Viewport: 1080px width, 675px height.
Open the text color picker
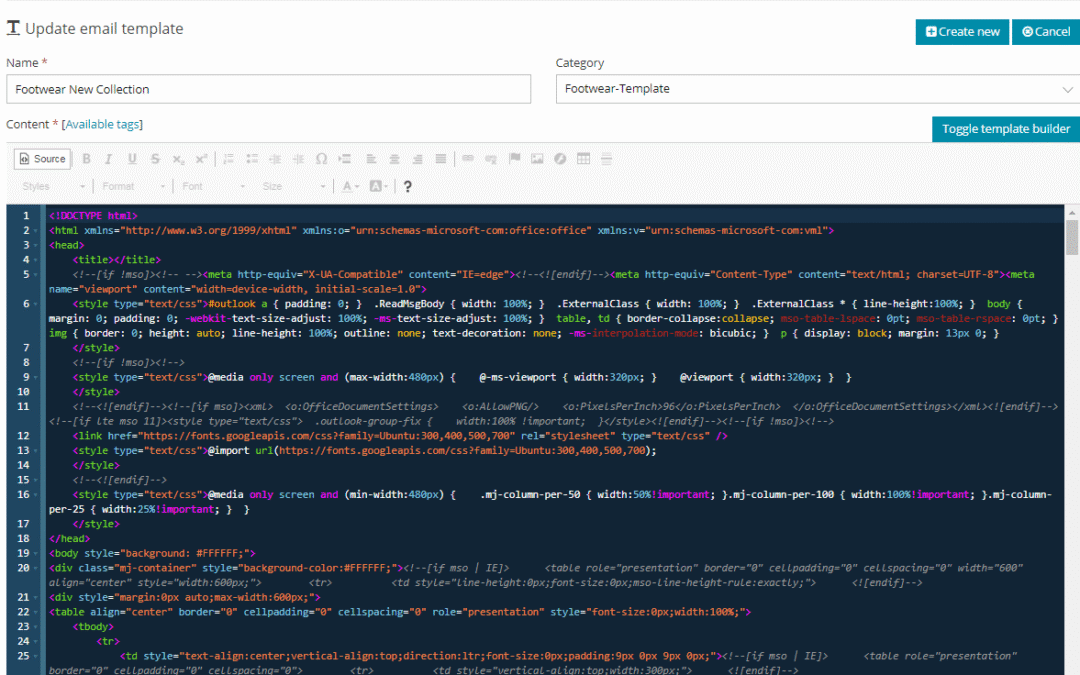click(x=349, y=186)
